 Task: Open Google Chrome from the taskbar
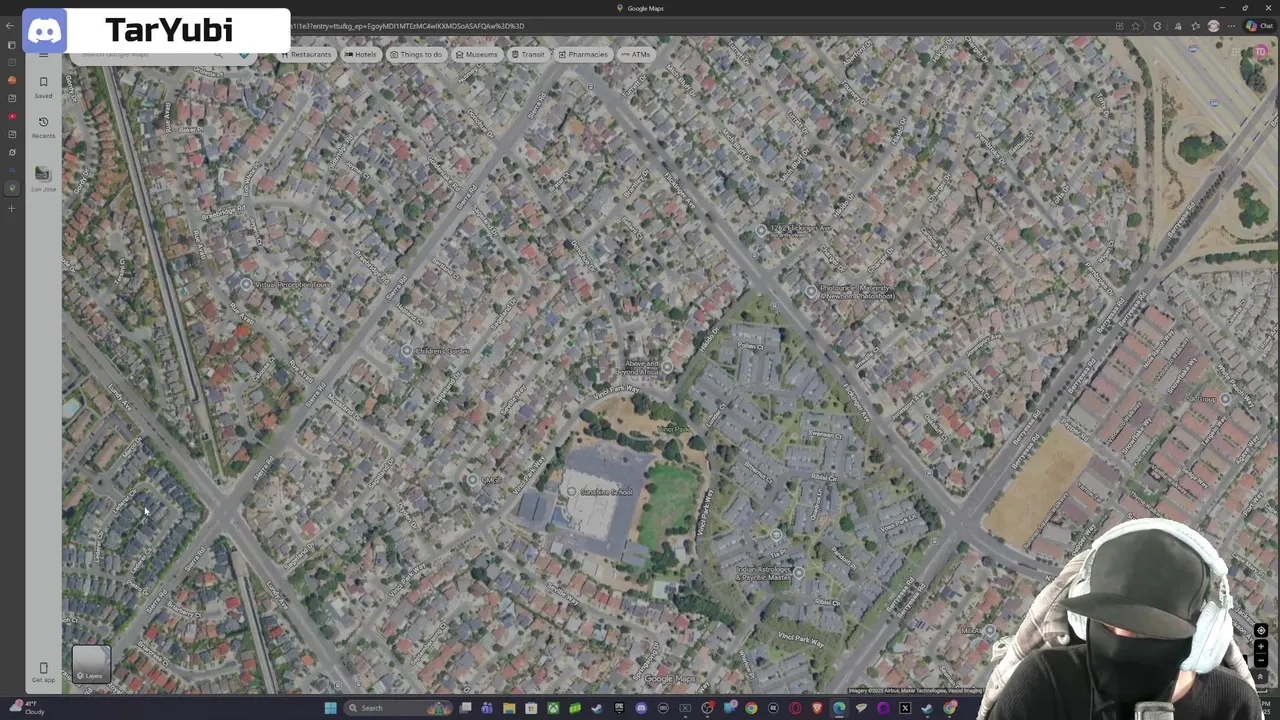click(751, 708)
